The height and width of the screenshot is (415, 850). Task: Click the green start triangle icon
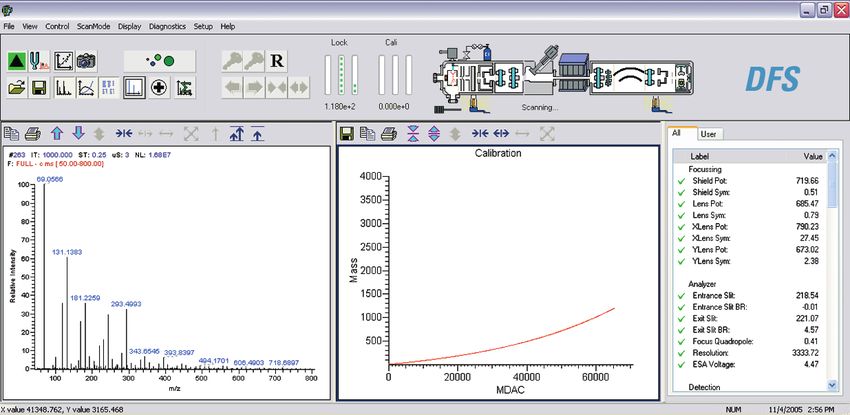17,61
